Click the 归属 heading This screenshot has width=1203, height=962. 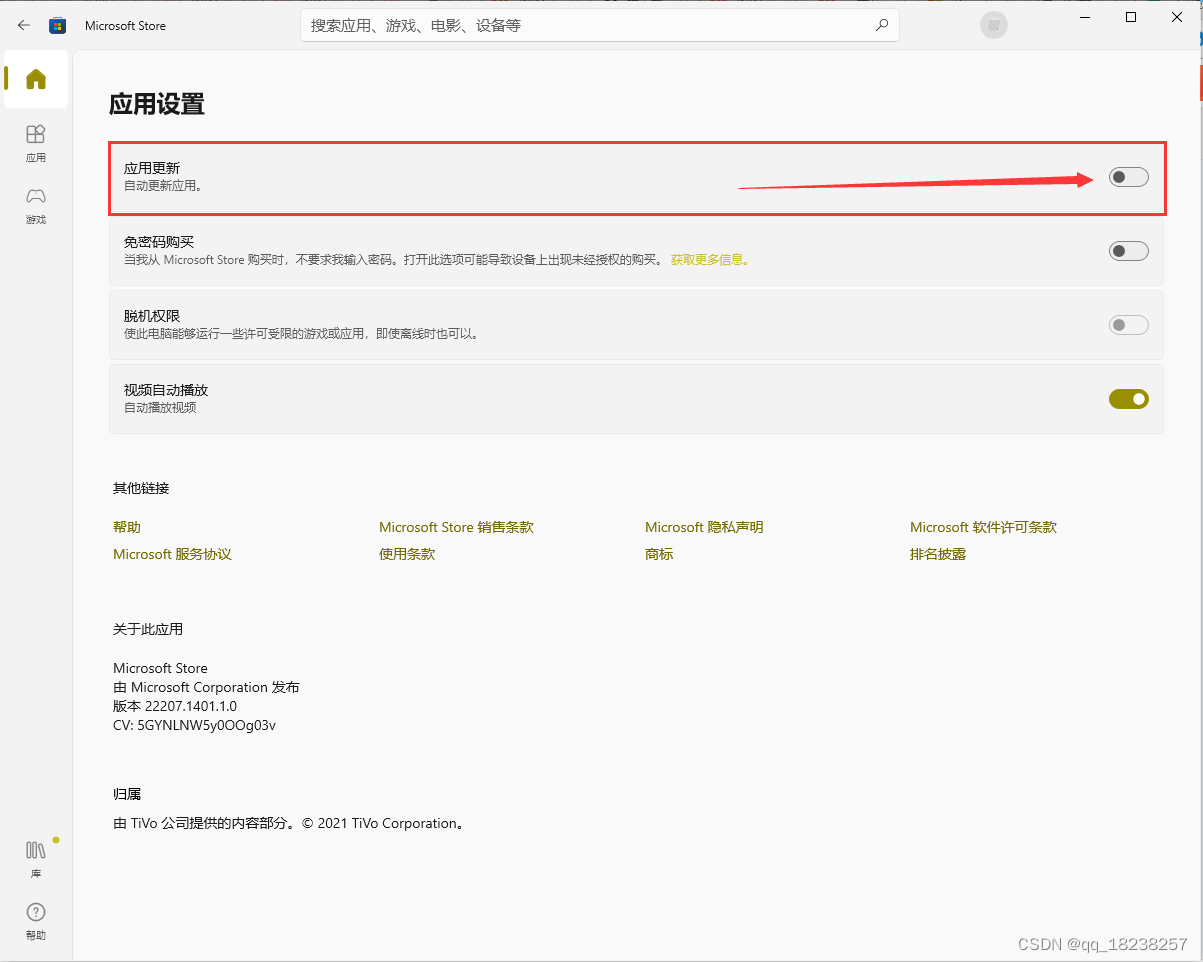[x=127, y=794]
